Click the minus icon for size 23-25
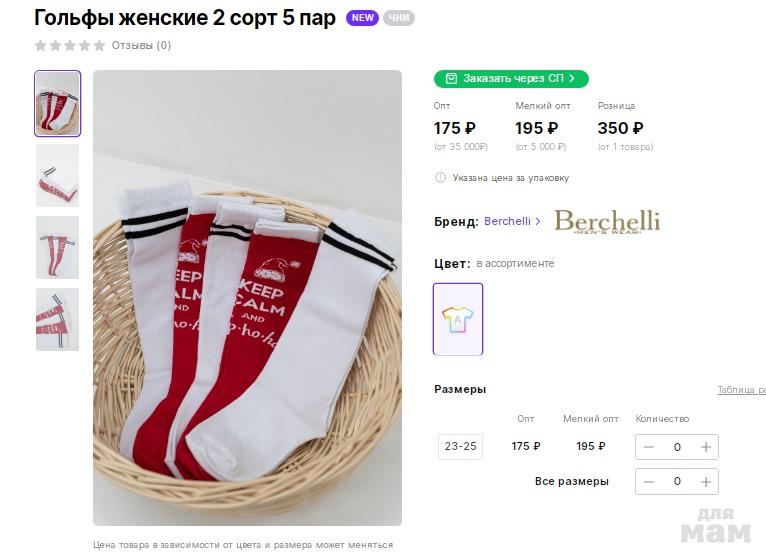Screen dimensions: 766x557 tap(649, 447)
